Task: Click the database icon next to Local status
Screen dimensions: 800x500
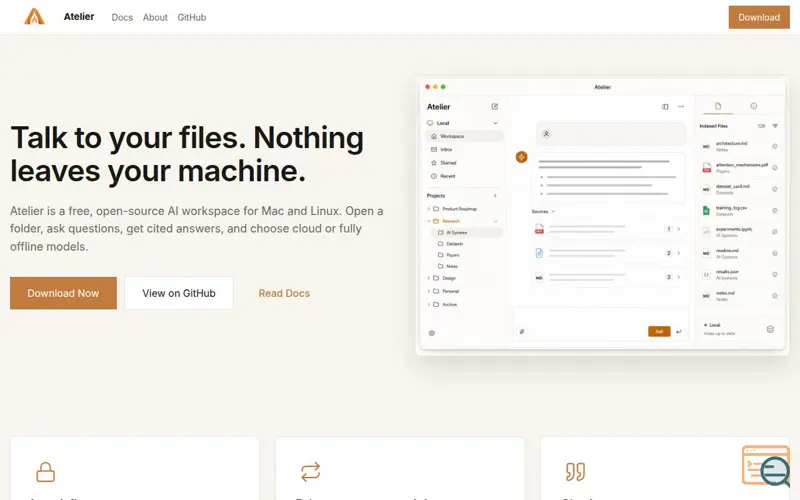Action: point(770,330)
